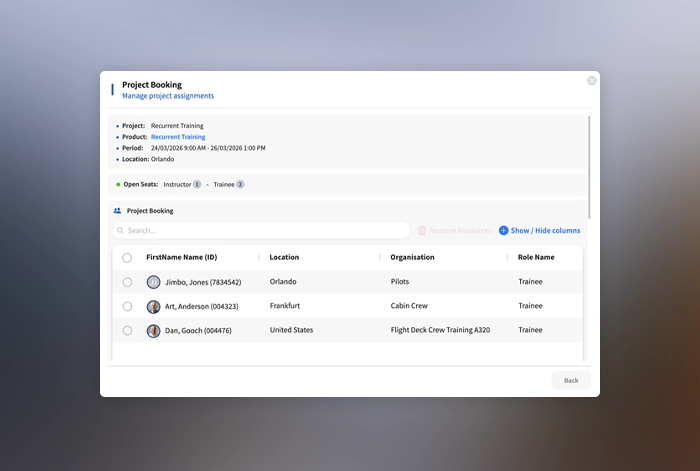This screenshot has height=471, width=700.
Task: Click Art Anderson profile photo
Action: 154,307
